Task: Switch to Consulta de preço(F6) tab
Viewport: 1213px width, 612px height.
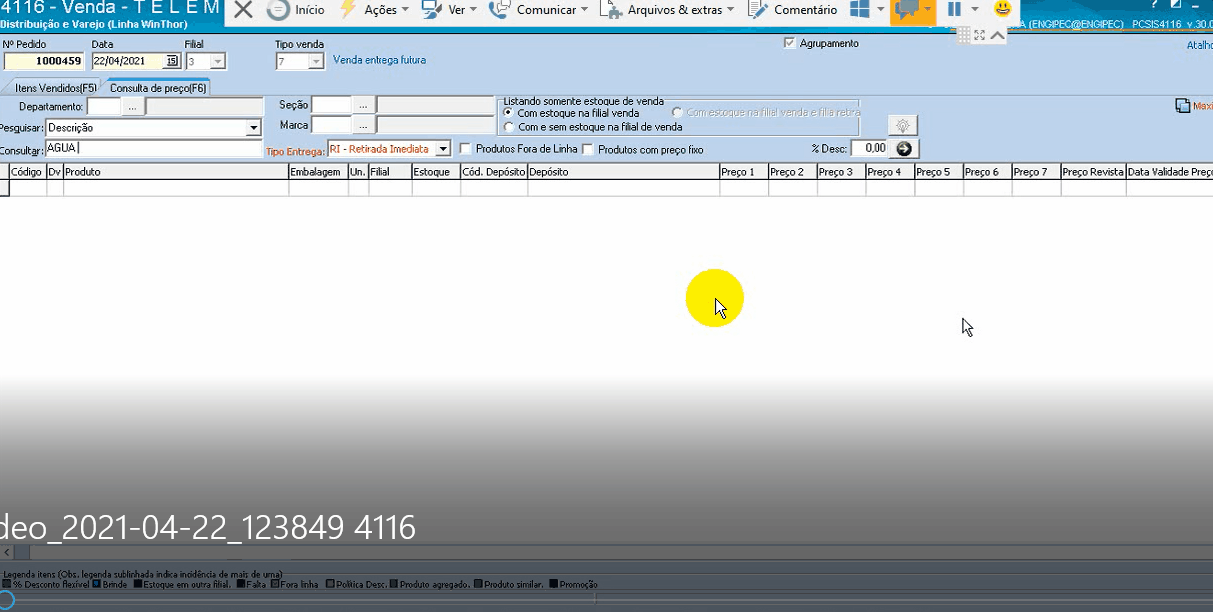Action: [x=158, y=88]
